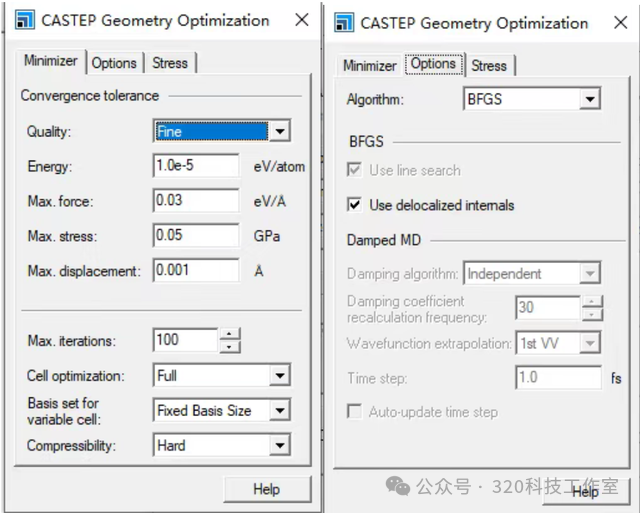640x513 pixels.
Task: Click the "Convergence tolerance" section label
Action: 90,95
